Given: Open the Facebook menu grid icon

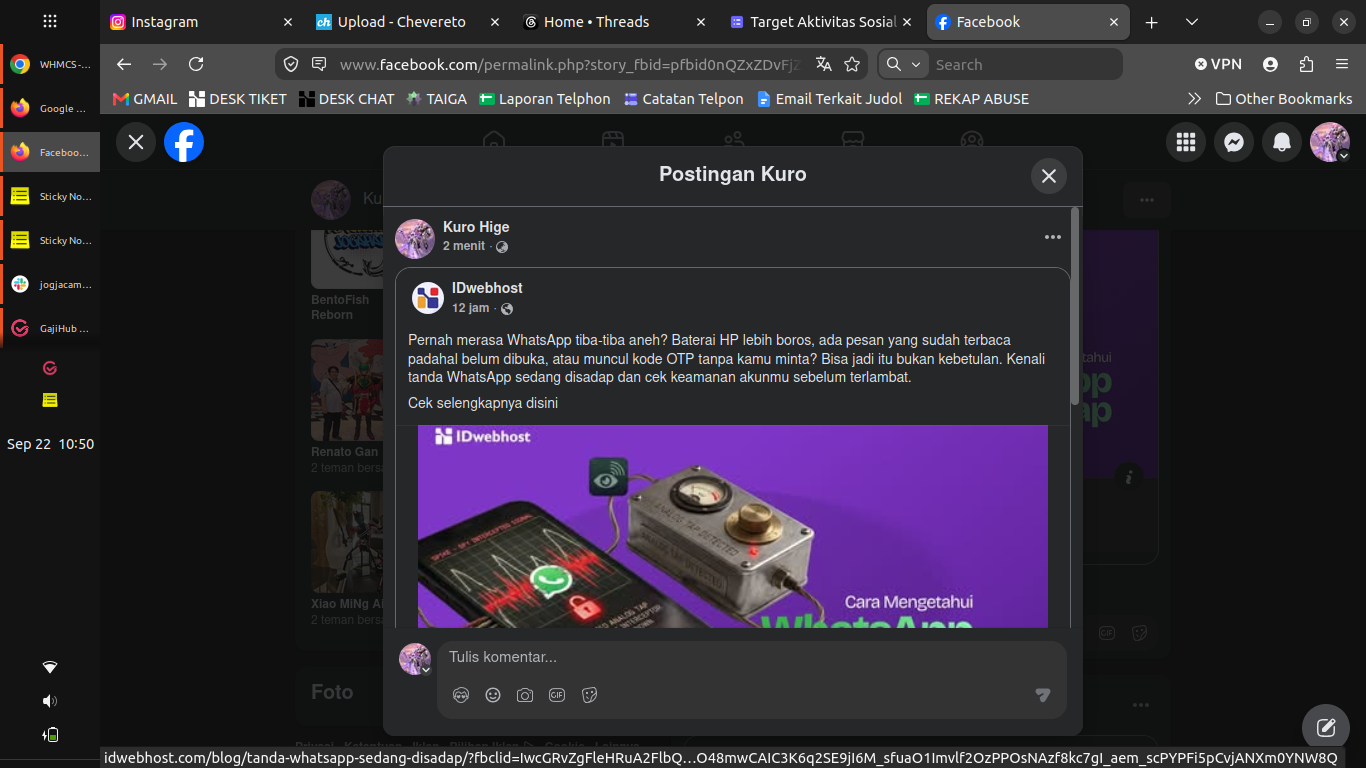Looking at the screenshot, I should (x=1186, y=142).
